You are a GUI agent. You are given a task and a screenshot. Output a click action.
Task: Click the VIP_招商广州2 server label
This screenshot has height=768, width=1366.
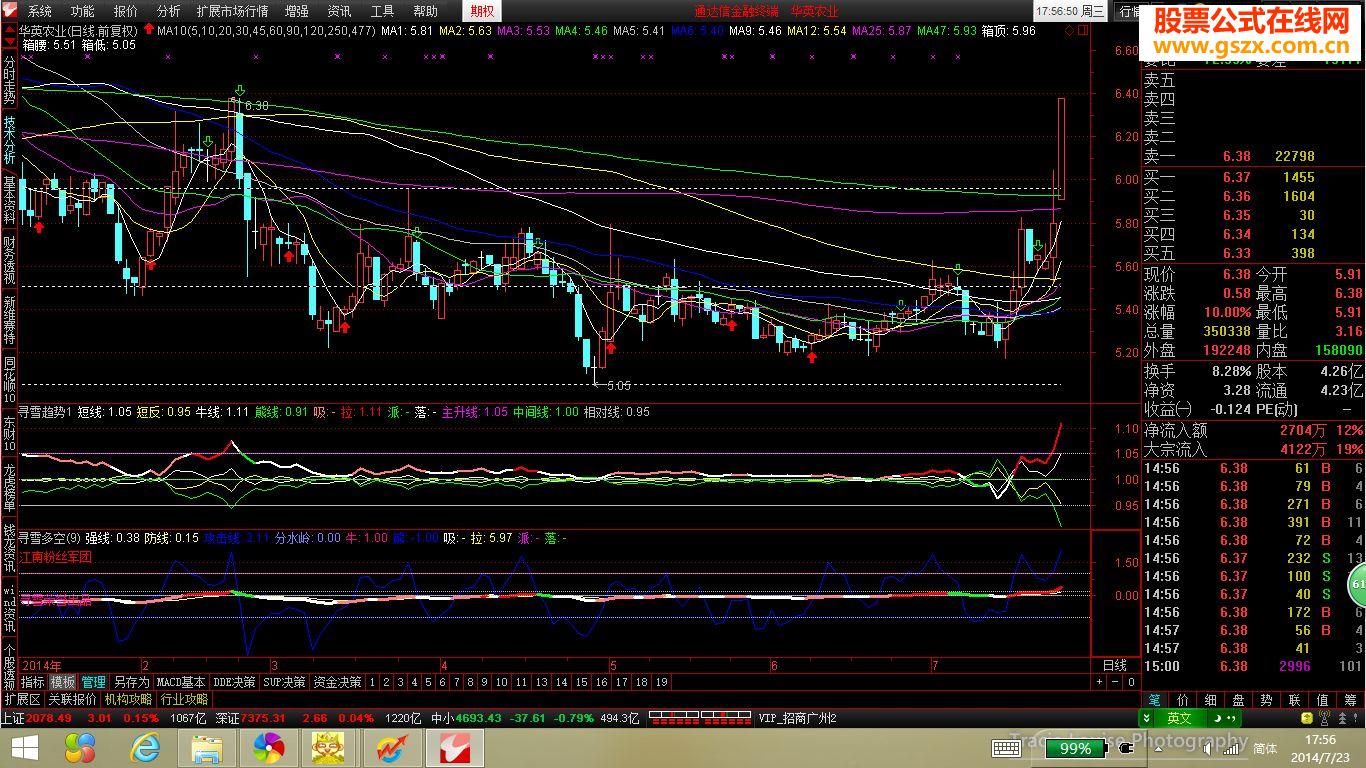tap(798, 718)
